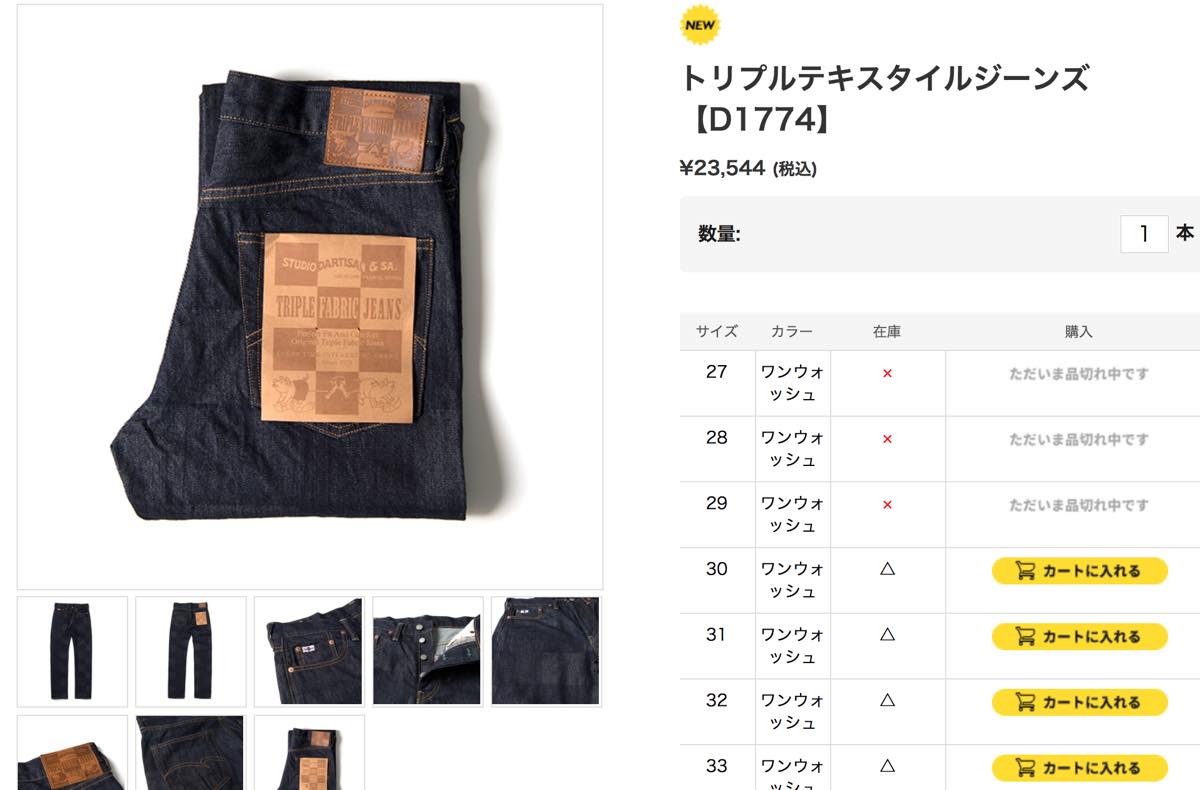
Task: View the pocket stitching detail thumbnail
Action: [x=191, y=753]
